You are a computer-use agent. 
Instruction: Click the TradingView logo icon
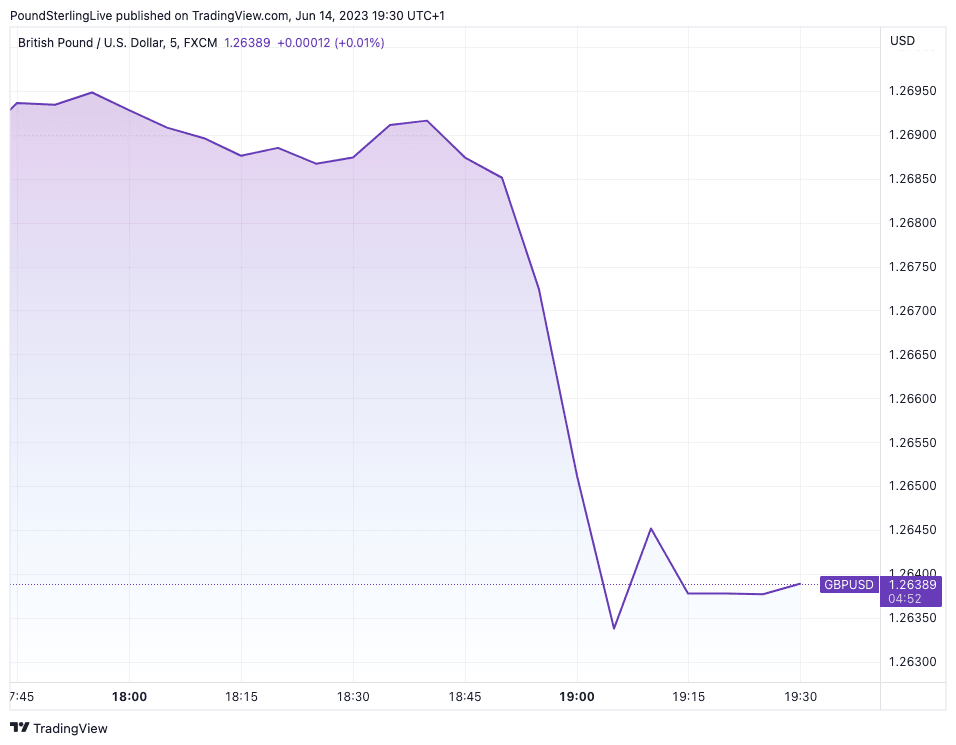click(19, 729)
